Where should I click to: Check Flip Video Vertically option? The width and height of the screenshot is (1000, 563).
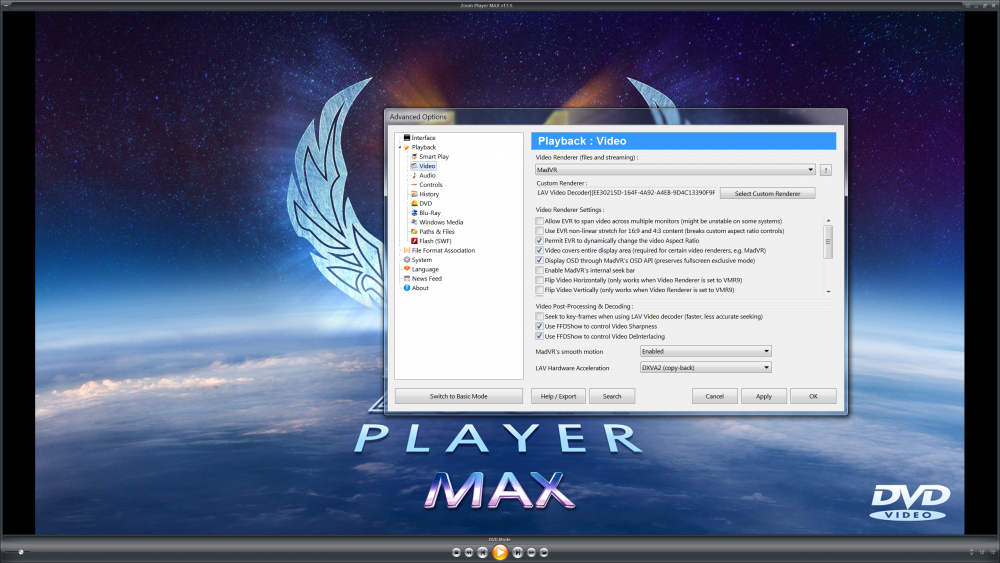pos(540,289)
